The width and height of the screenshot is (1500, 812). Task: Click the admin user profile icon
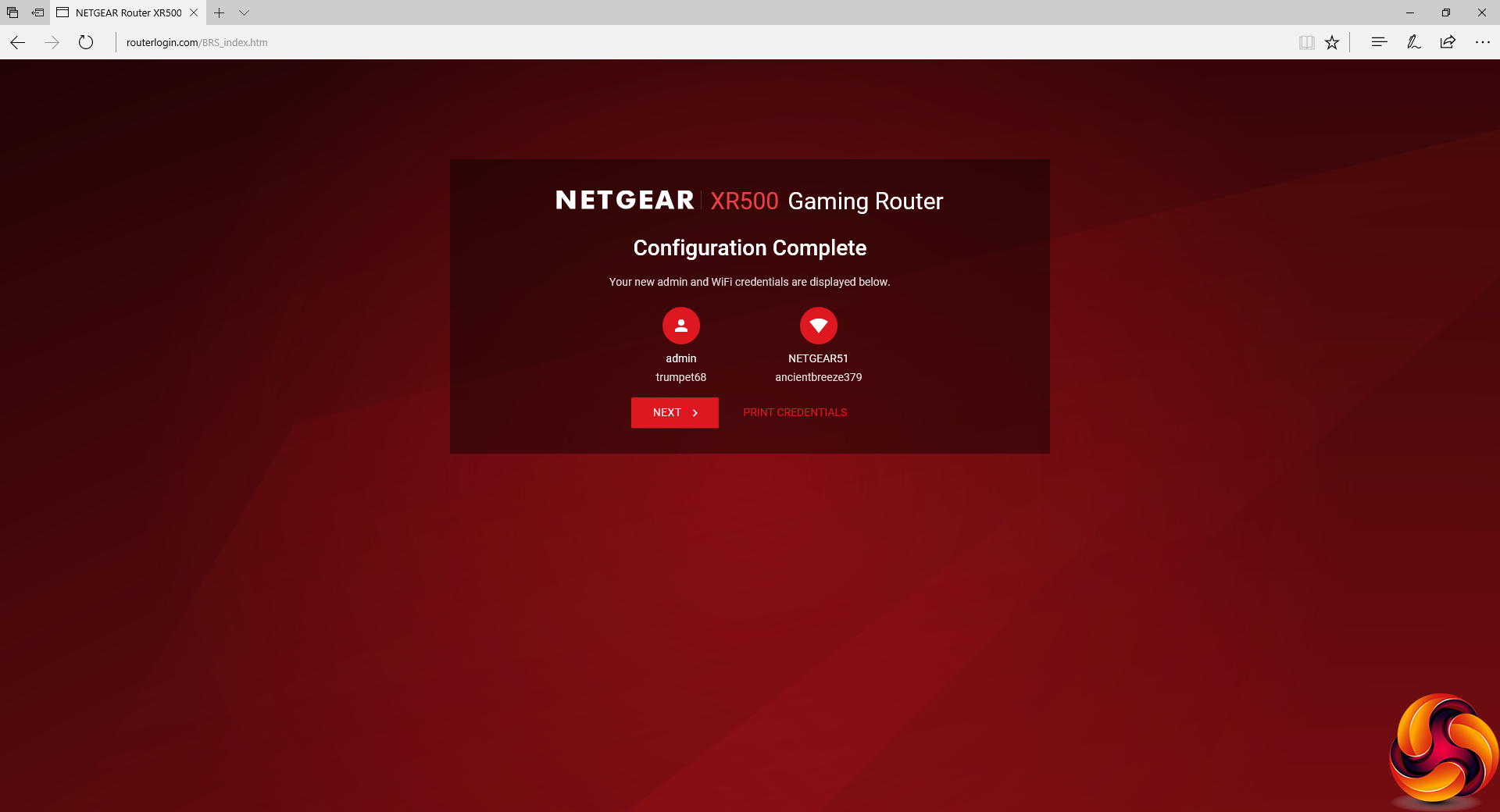(x=681, y=326)
